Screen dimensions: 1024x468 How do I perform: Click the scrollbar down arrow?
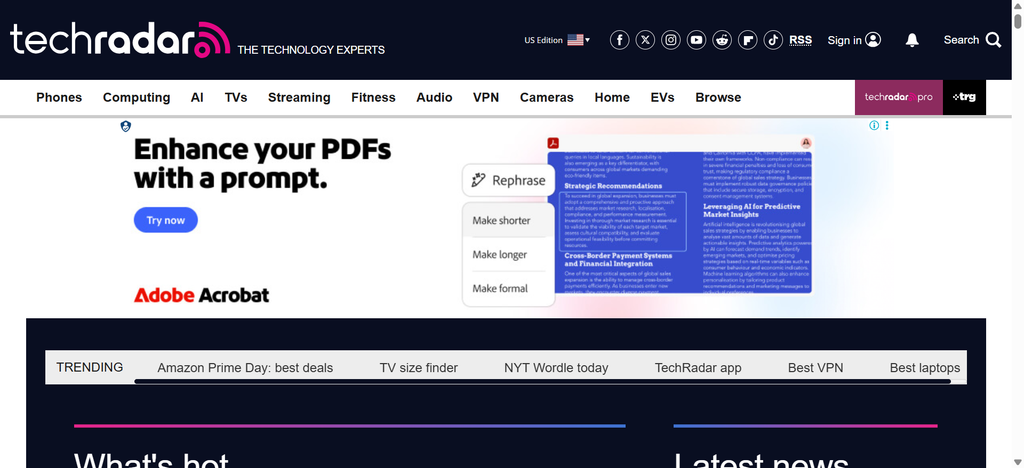(1017, 463)
